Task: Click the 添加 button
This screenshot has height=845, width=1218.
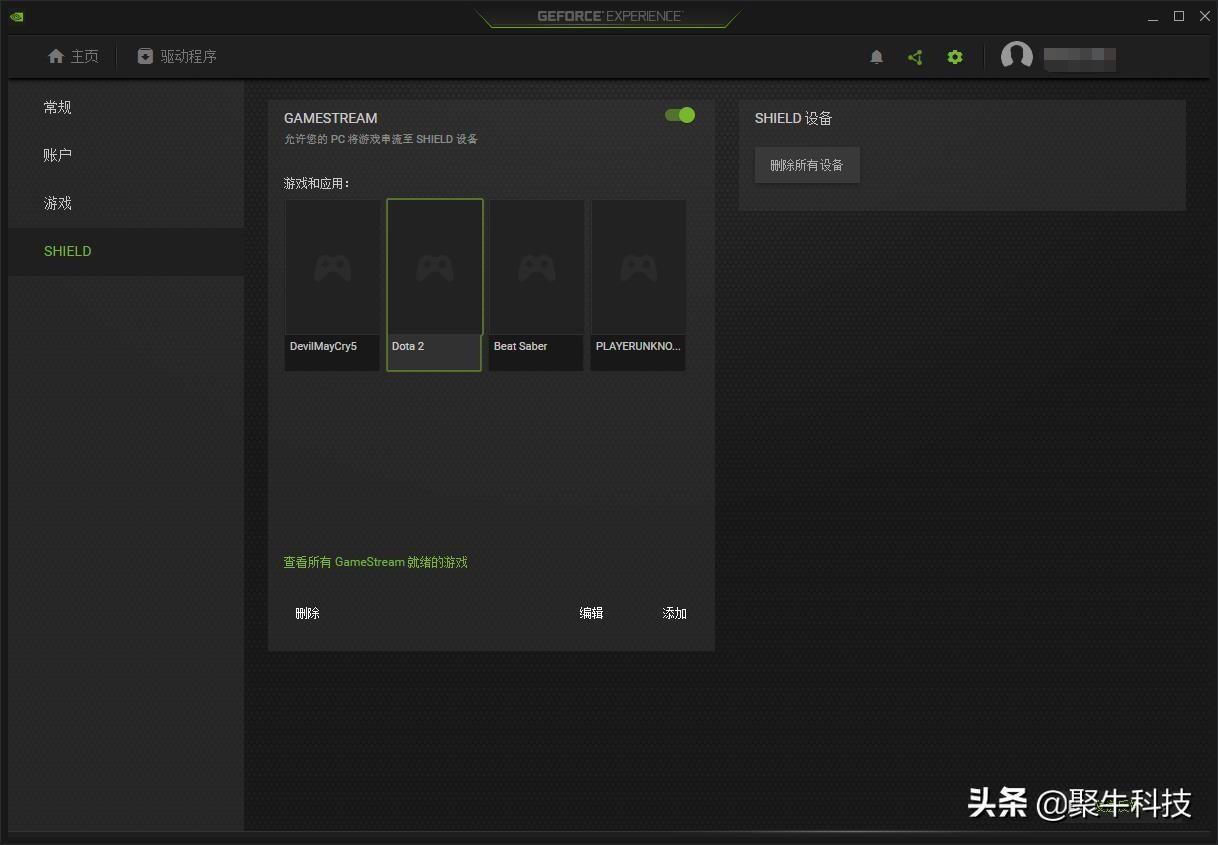Action: [x=675, y=613]
